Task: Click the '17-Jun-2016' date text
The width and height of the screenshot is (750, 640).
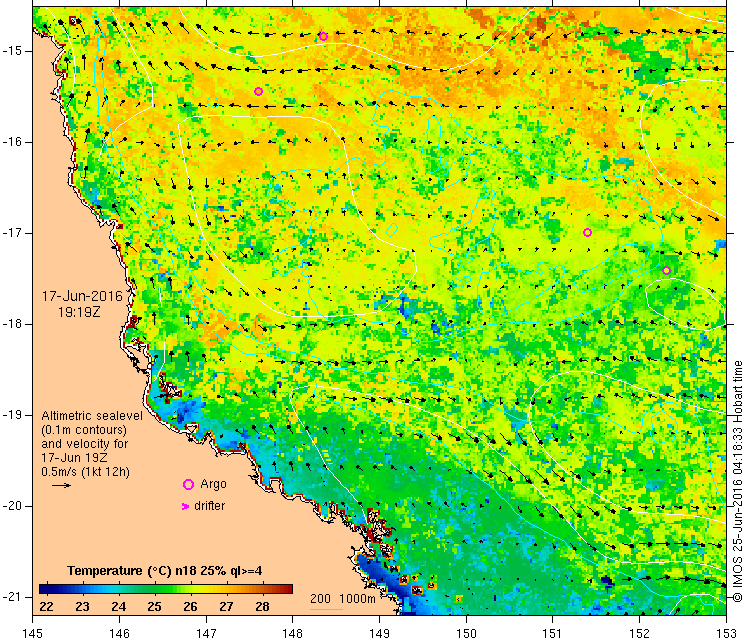Action: point(82,296)
